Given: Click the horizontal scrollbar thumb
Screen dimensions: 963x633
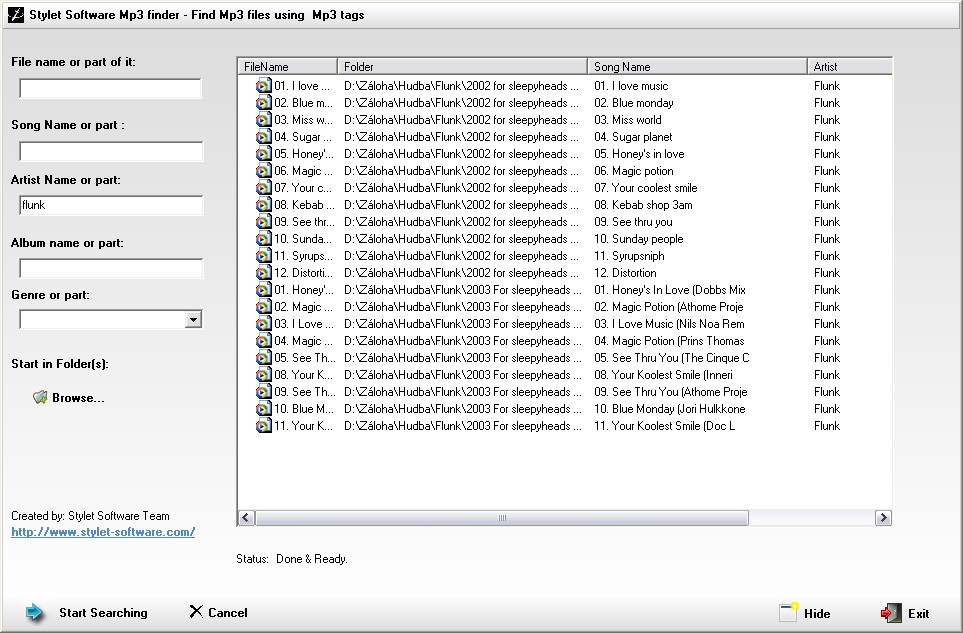Looking at the screenshot, I should click(502, 518).
